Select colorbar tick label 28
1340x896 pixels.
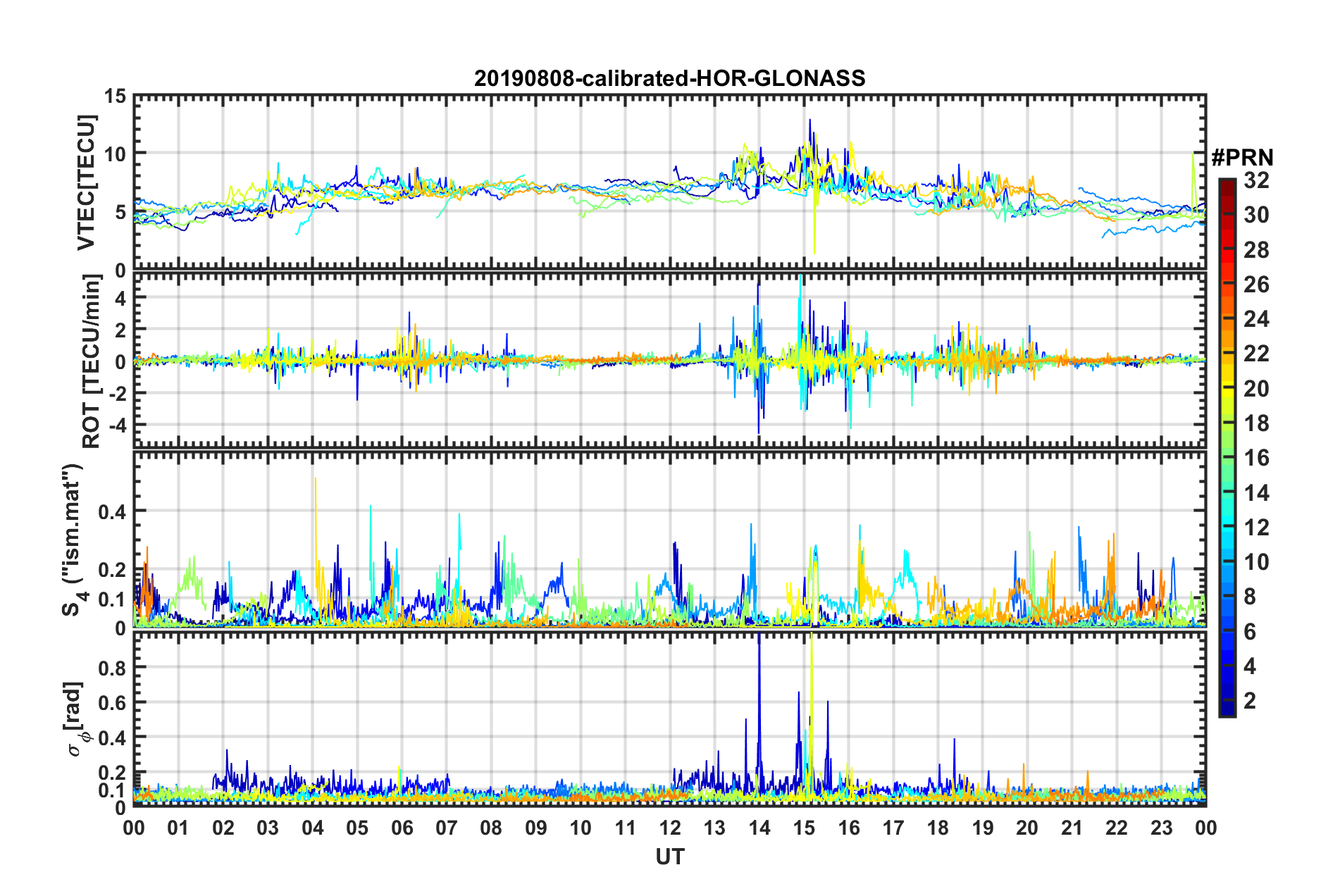point(1256,250)
